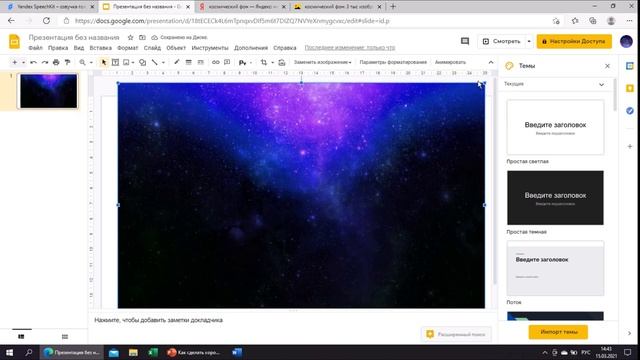640x360 pixels.
Task: Add a comment from toolbar
Action: pos(227,62)
